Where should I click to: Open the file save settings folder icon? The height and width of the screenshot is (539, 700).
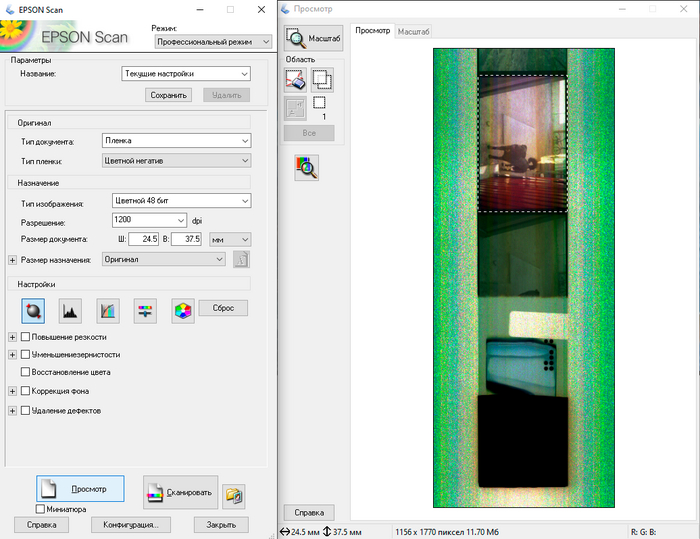pyautogui.click(x=234, y=494)
